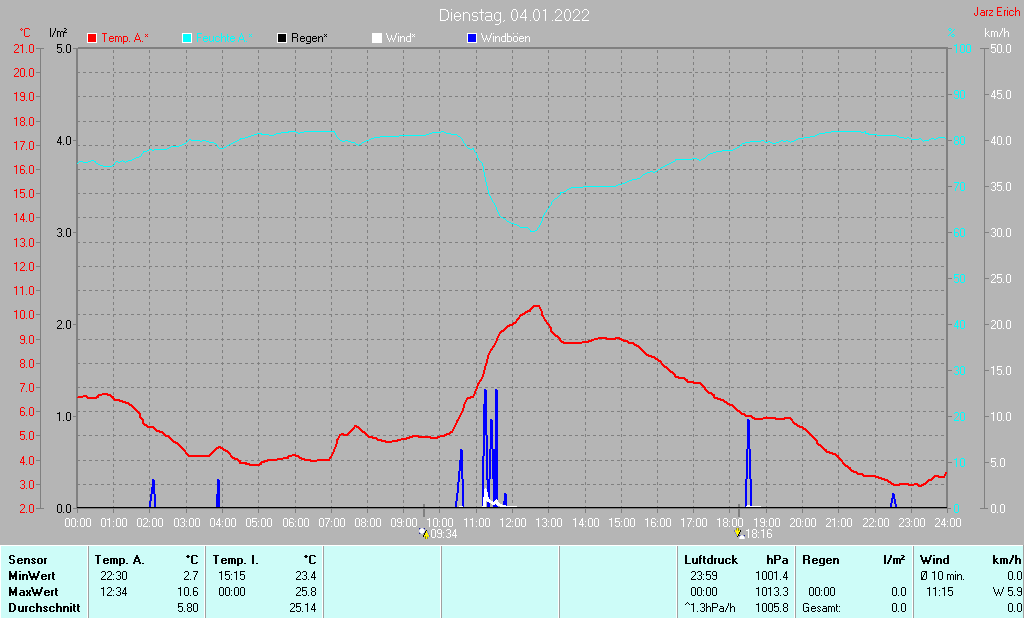1024x618 pixels.
Task: Click the wind gust spike near 02:00
Action: click(x=152, y=494)
